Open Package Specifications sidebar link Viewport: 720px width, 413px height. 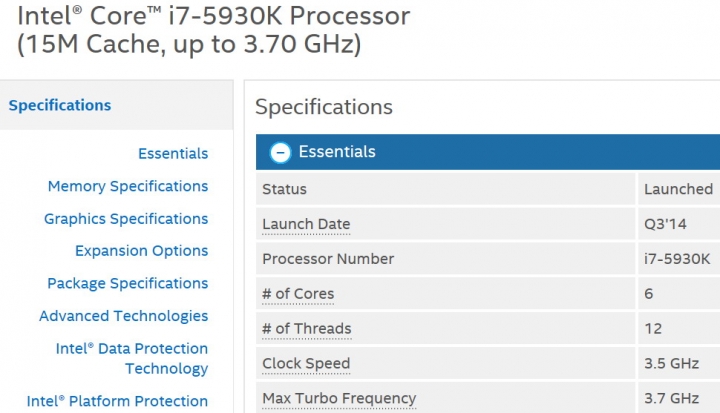[x=128, y=283]
